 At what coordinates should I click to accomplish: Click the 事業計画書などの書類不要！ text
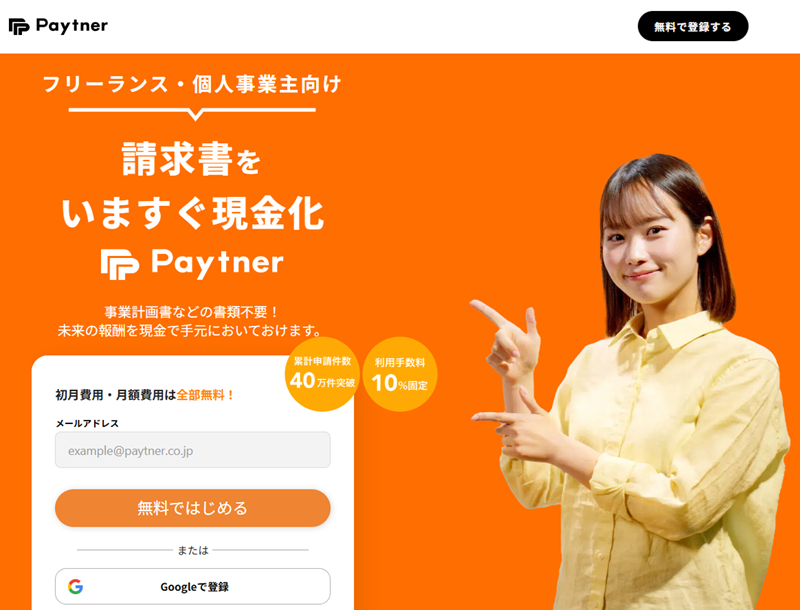(191, 312)
